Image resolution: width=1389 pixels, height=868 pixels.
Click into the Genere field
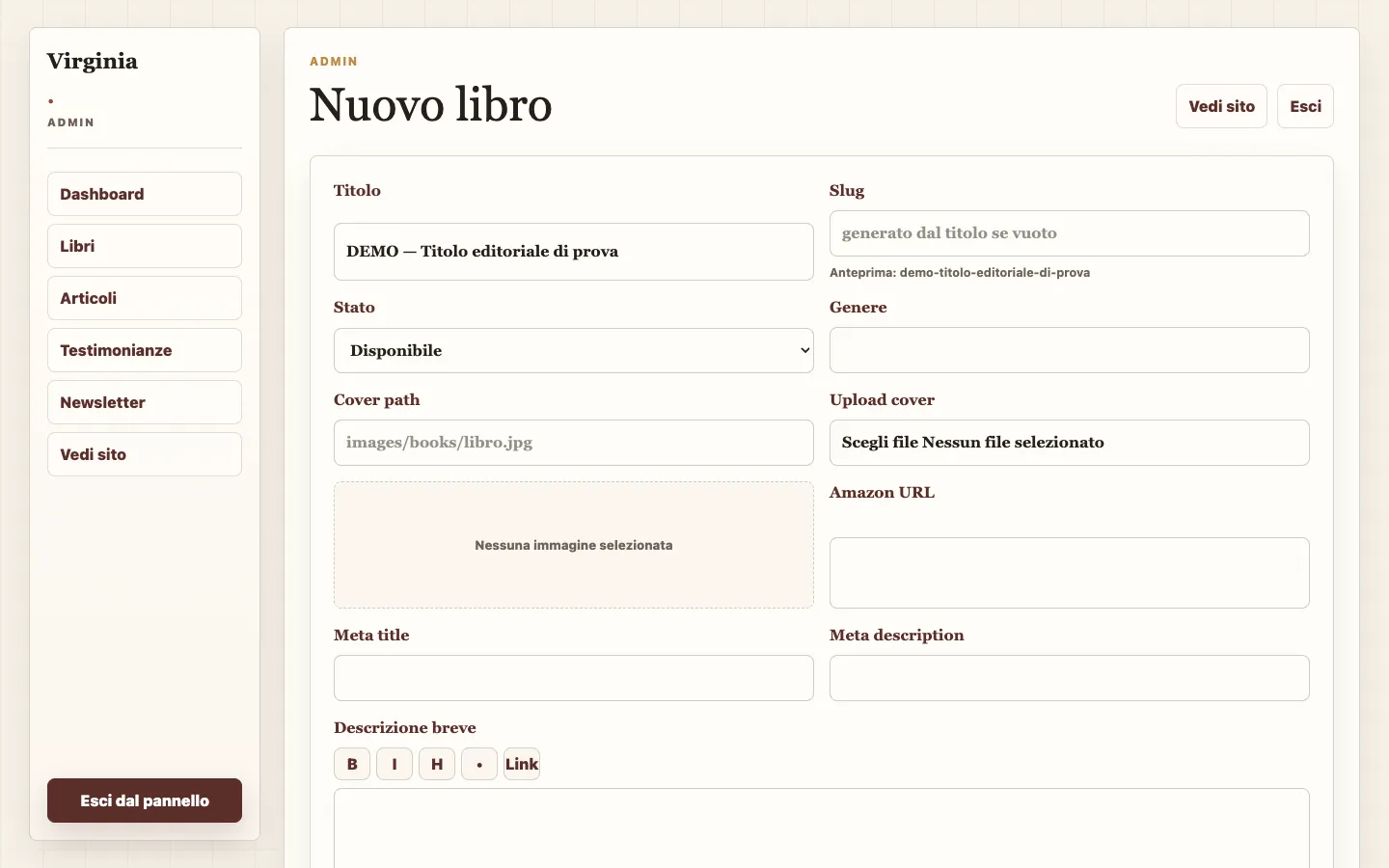(1070, 350)
